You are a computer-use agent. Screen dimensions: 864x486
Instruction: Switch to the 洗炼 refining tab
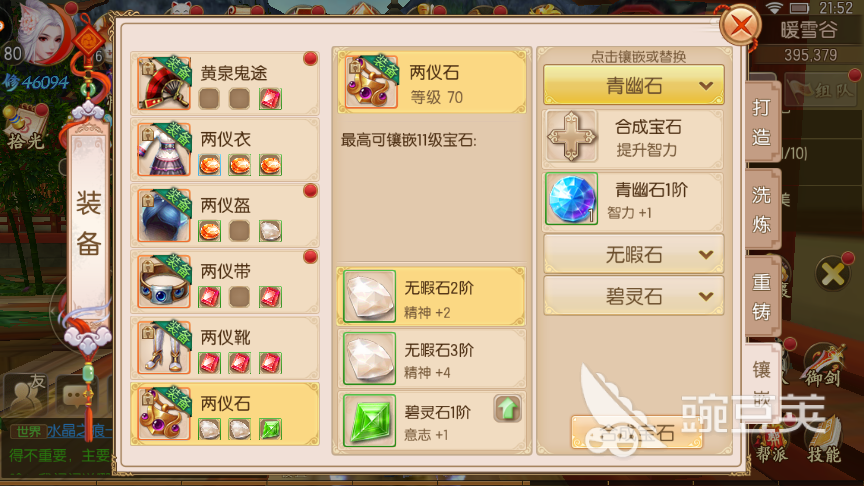point(762,209)
